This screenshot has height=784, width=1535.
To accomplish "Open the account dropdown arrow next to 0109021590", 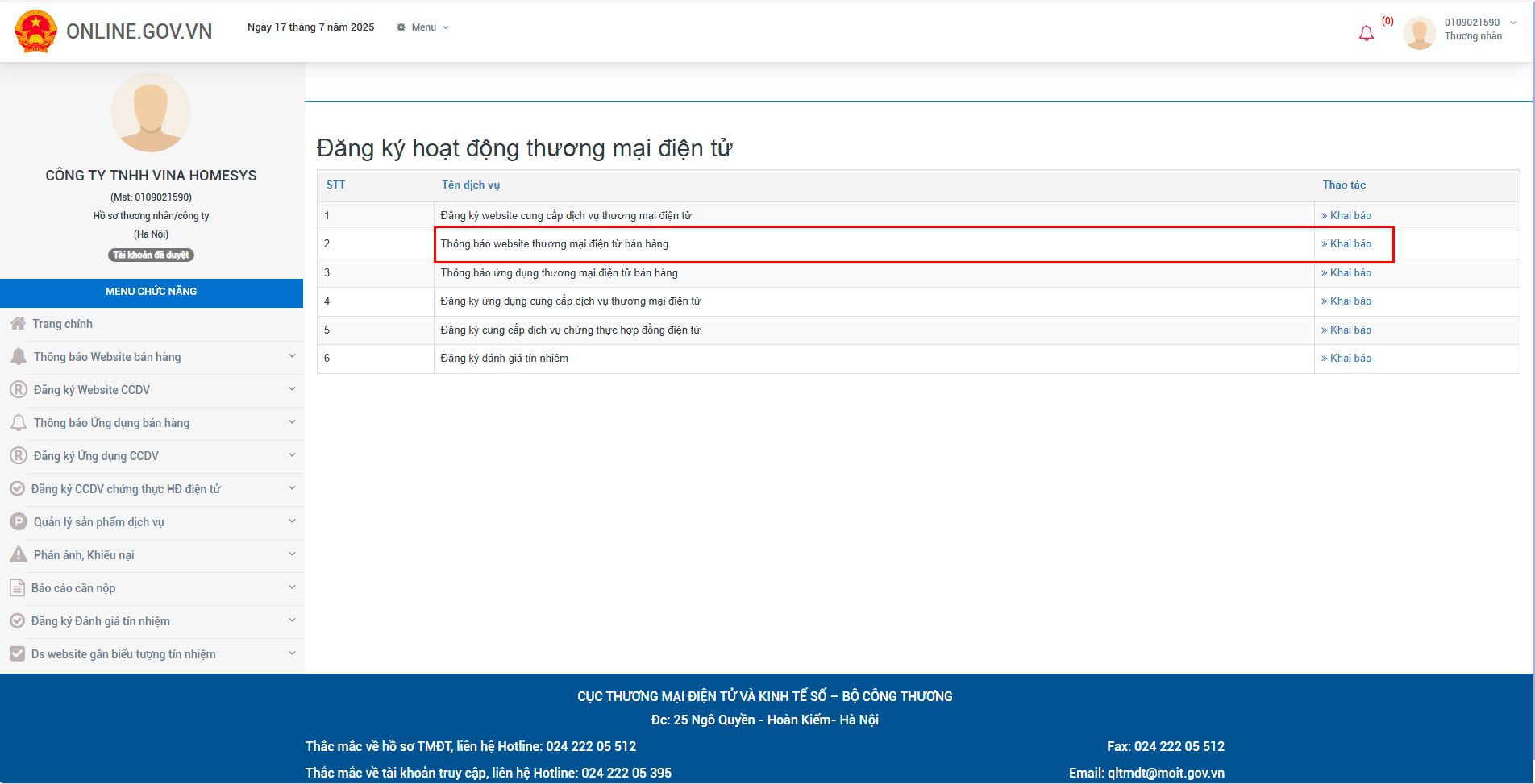I will (1513, 23).
